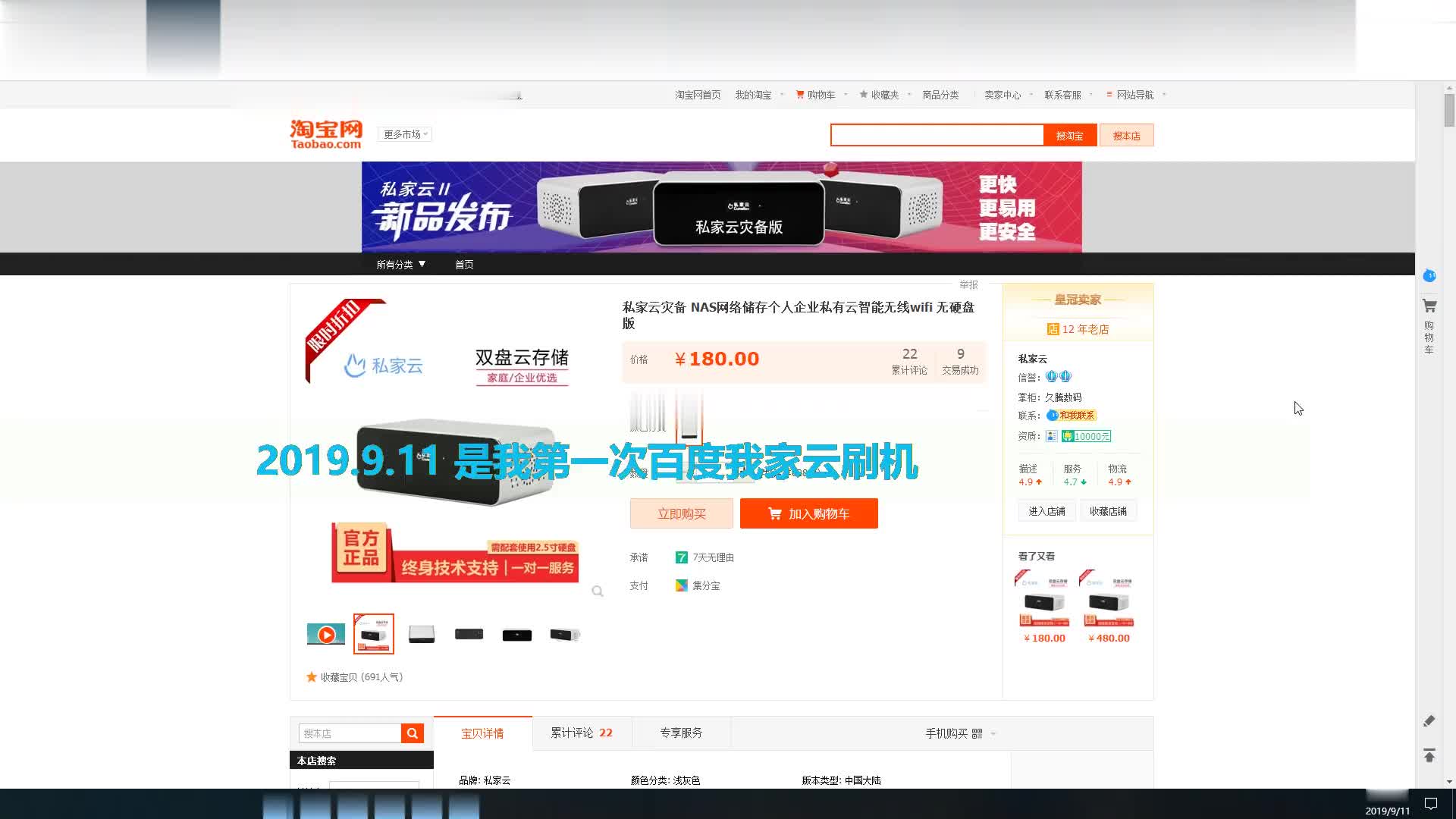
Task: Click 加入购物车 add to cart button
Action: coord(808,513)
